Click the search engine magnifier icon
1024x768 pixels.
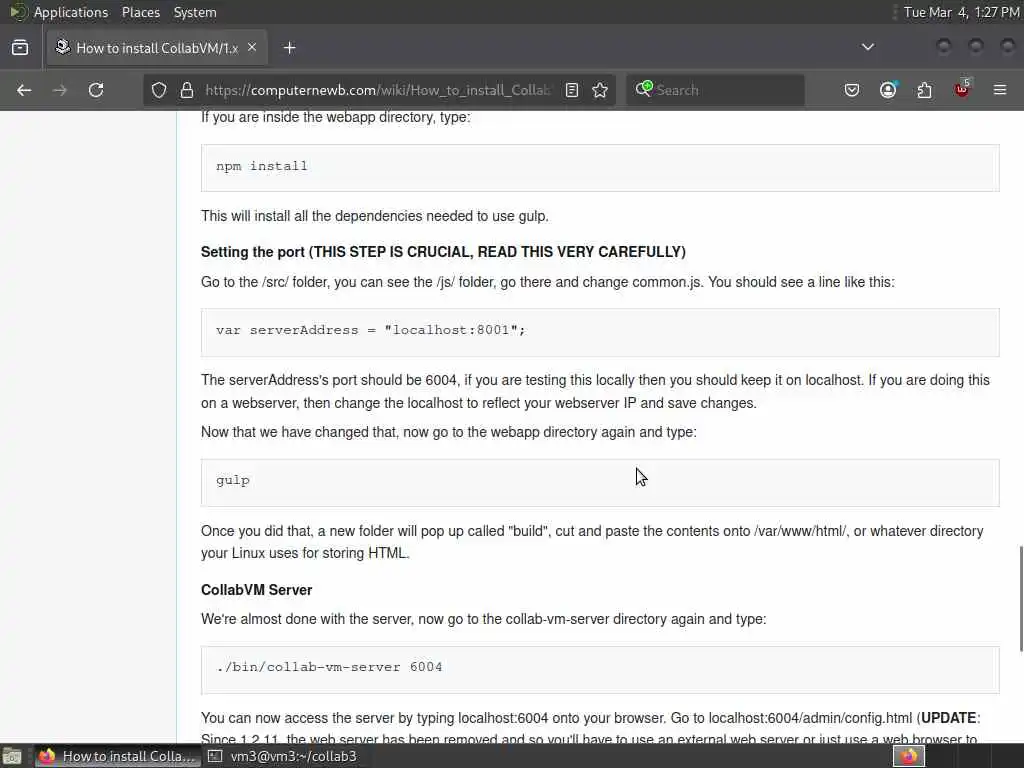click(643, 89)
